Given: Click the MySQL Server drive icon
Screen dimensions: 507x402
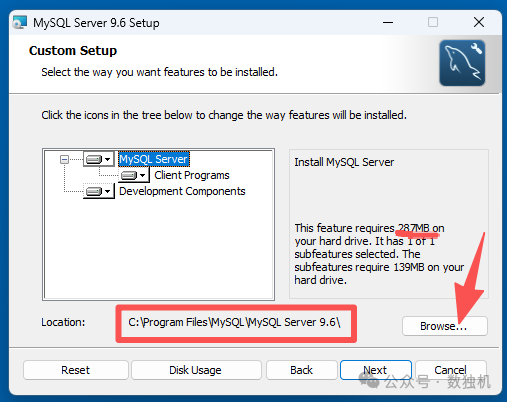Looking at the screenshot, I should [x=94, y=159].
